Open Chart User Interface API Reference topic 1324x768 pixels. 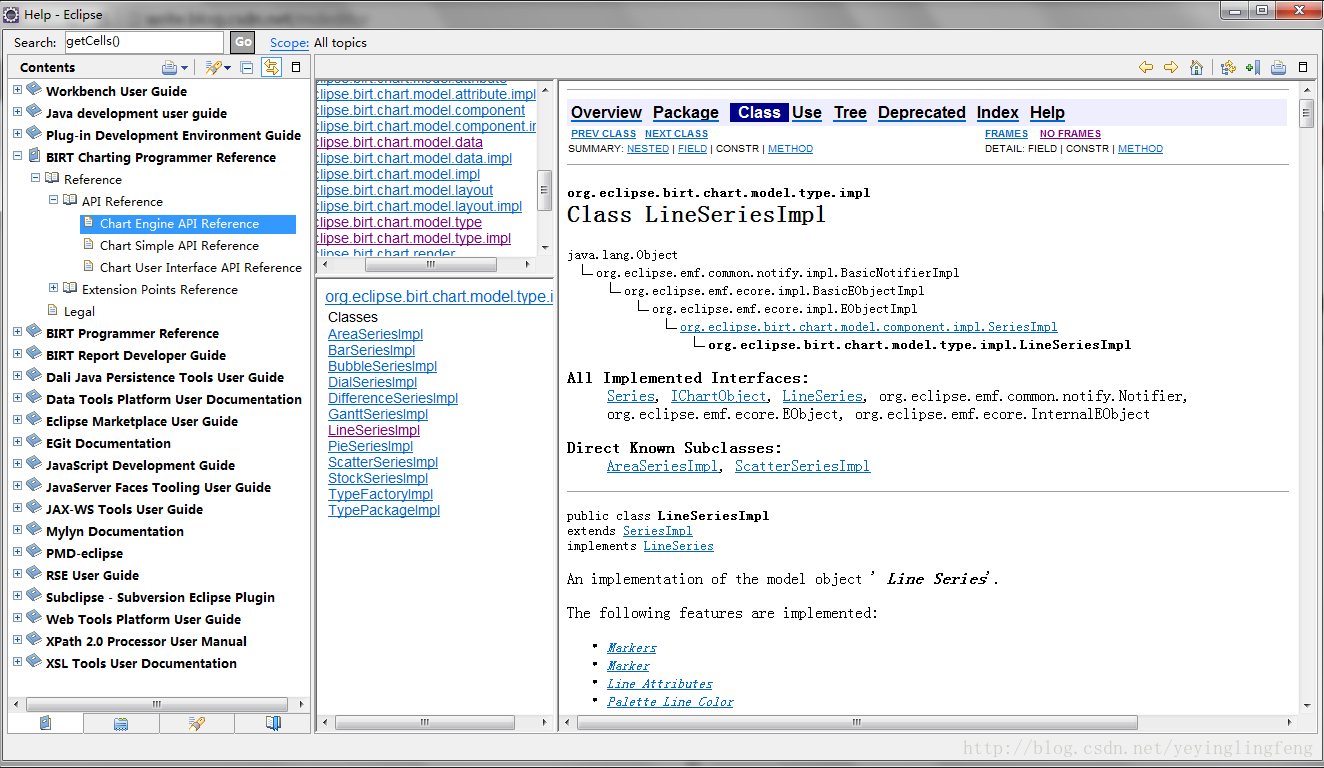pyautogui.click(x=200, y=268)
